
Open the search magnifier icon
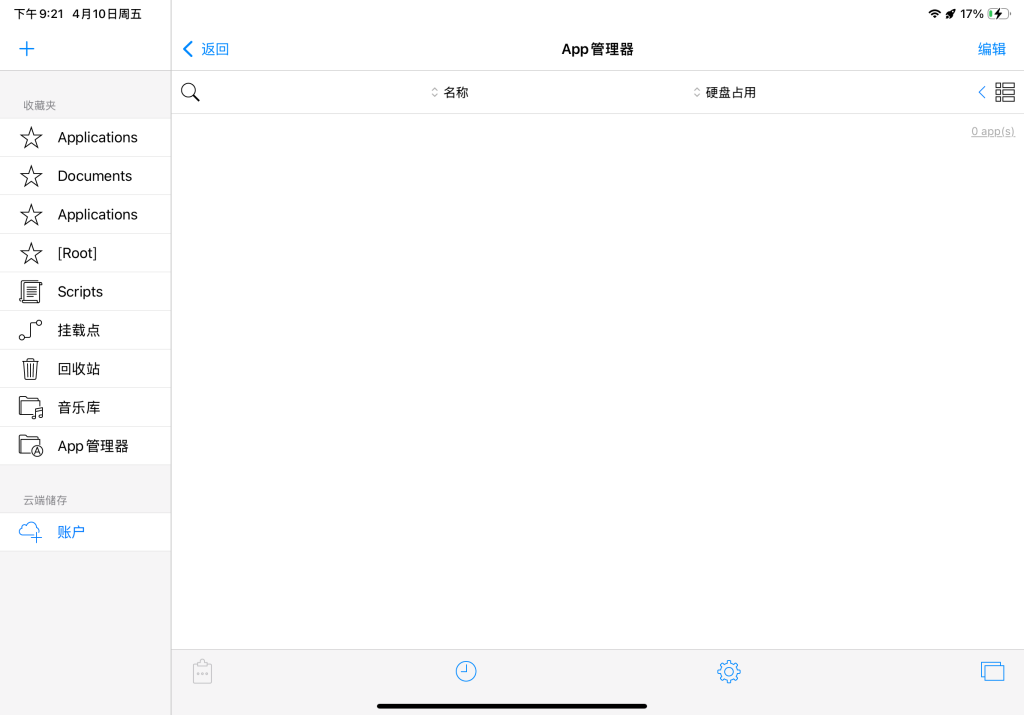[190, 92]
